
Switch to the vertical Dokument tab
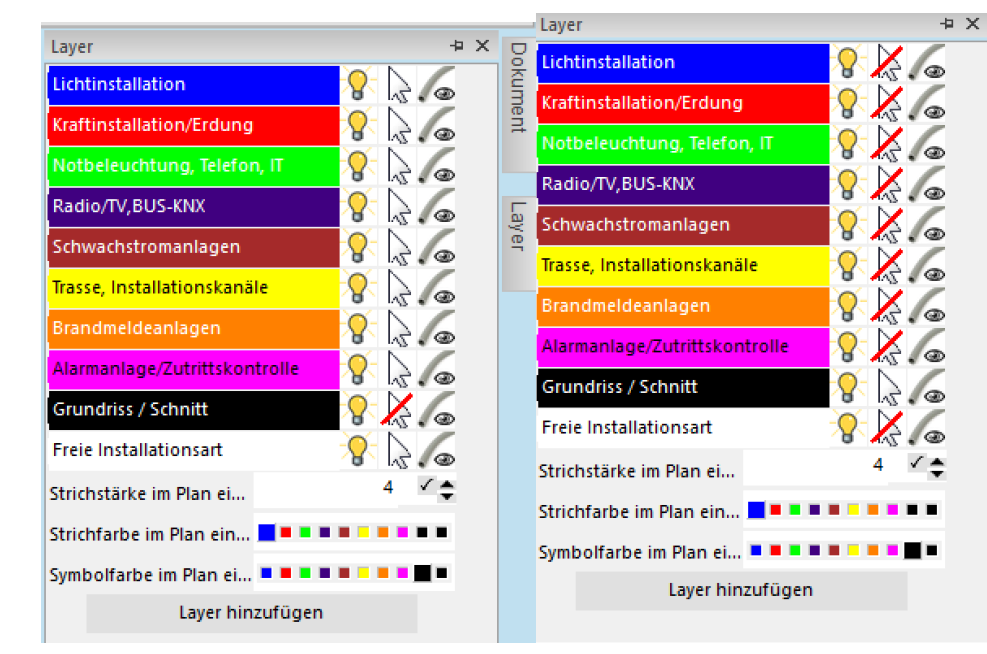click(x=517, y=88)
